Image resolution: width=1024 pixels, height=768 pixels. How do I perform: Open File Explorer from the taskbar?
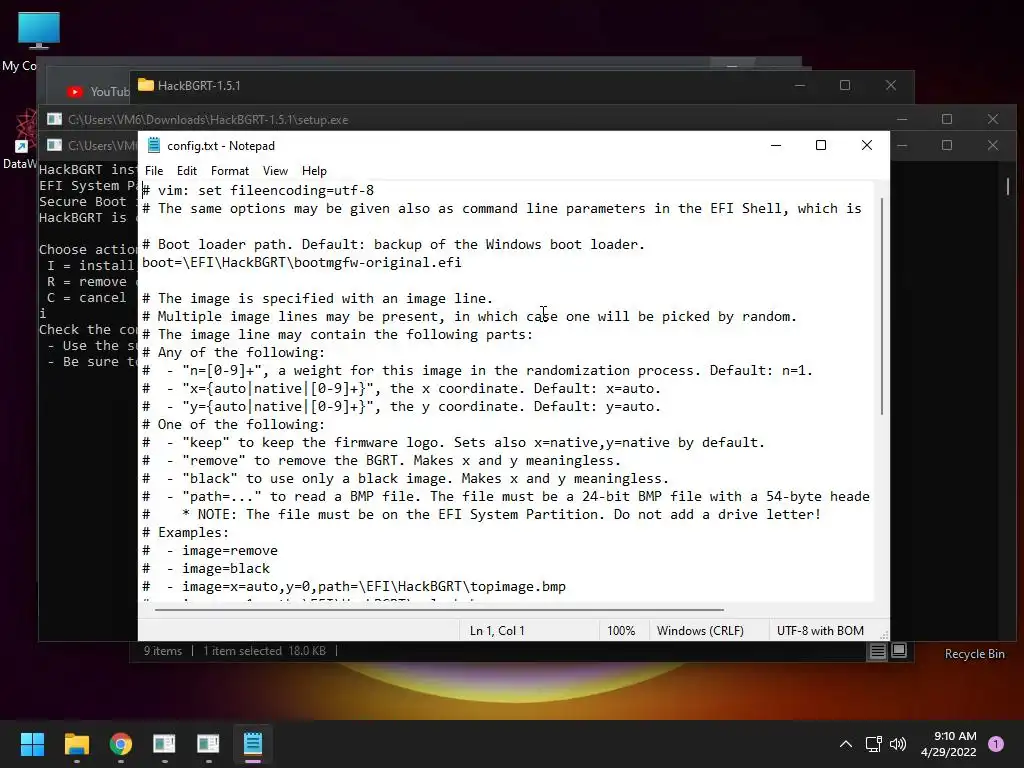pos(76,744)
